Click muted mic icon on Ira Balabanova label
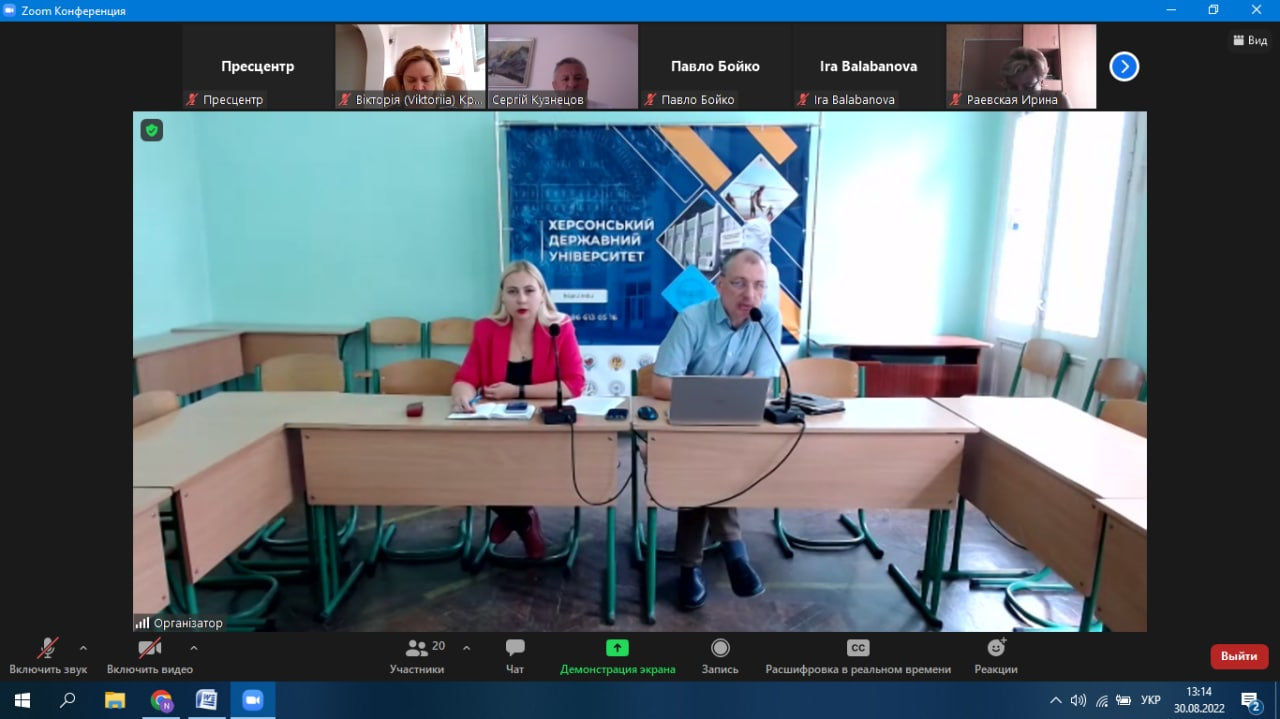 pyautogui.click(x=803, y=100)
